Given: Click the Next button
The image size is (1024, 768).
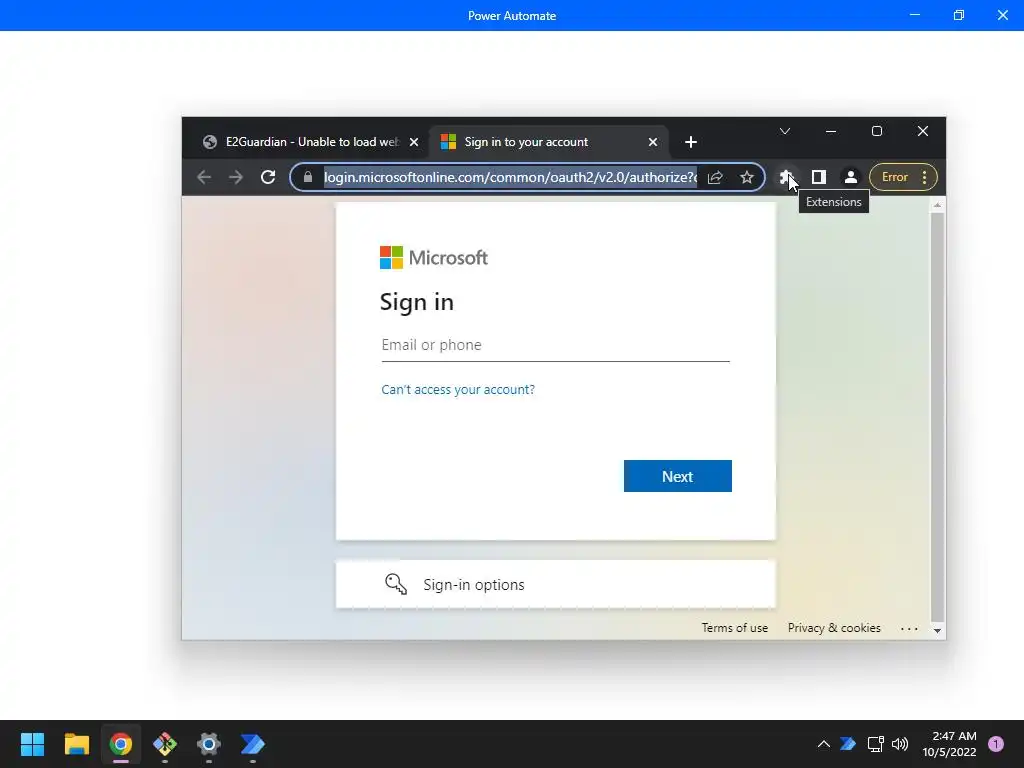Looking at the screenshot, I should [677, 476].
